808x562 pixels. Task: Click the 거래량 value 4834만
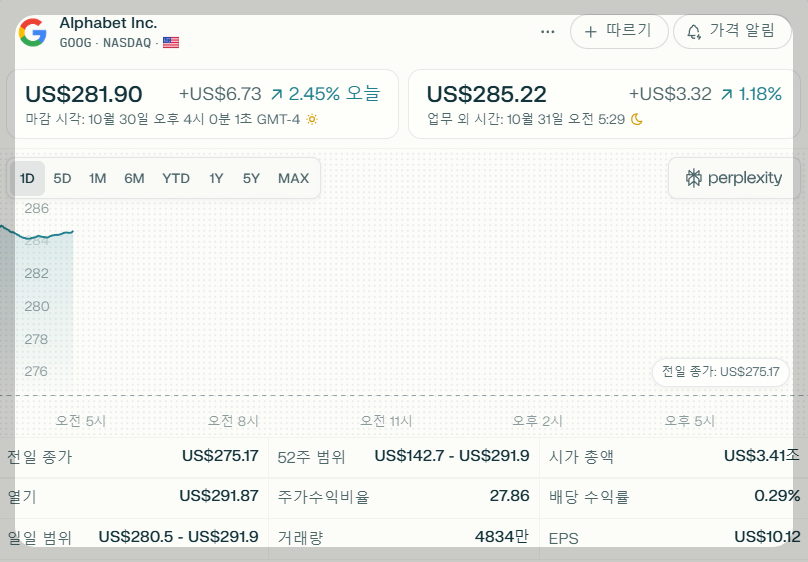coord(502,537)
